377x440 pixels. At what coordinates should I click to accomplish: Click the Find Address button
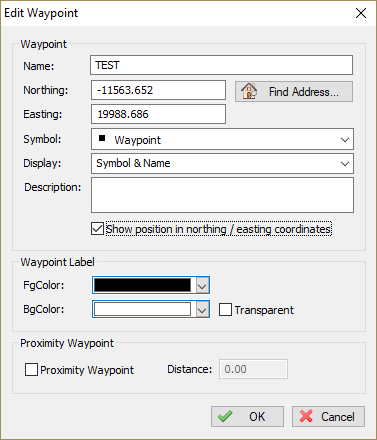coord(294,91)
